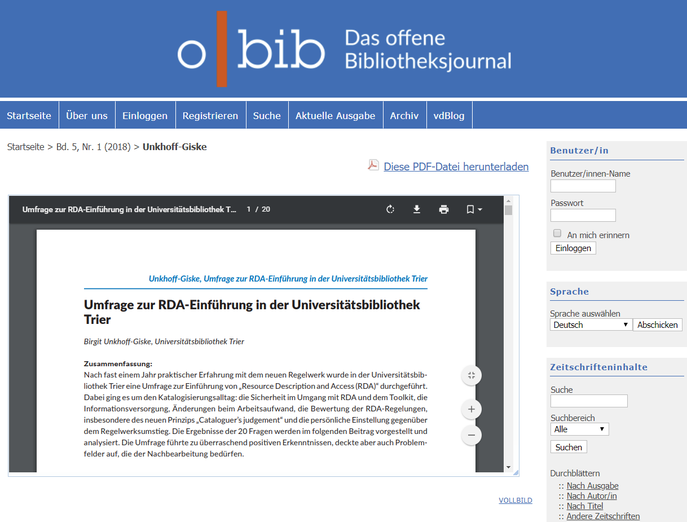Open Suche in navigation bar
687x522 pixels.
(267, 116)
